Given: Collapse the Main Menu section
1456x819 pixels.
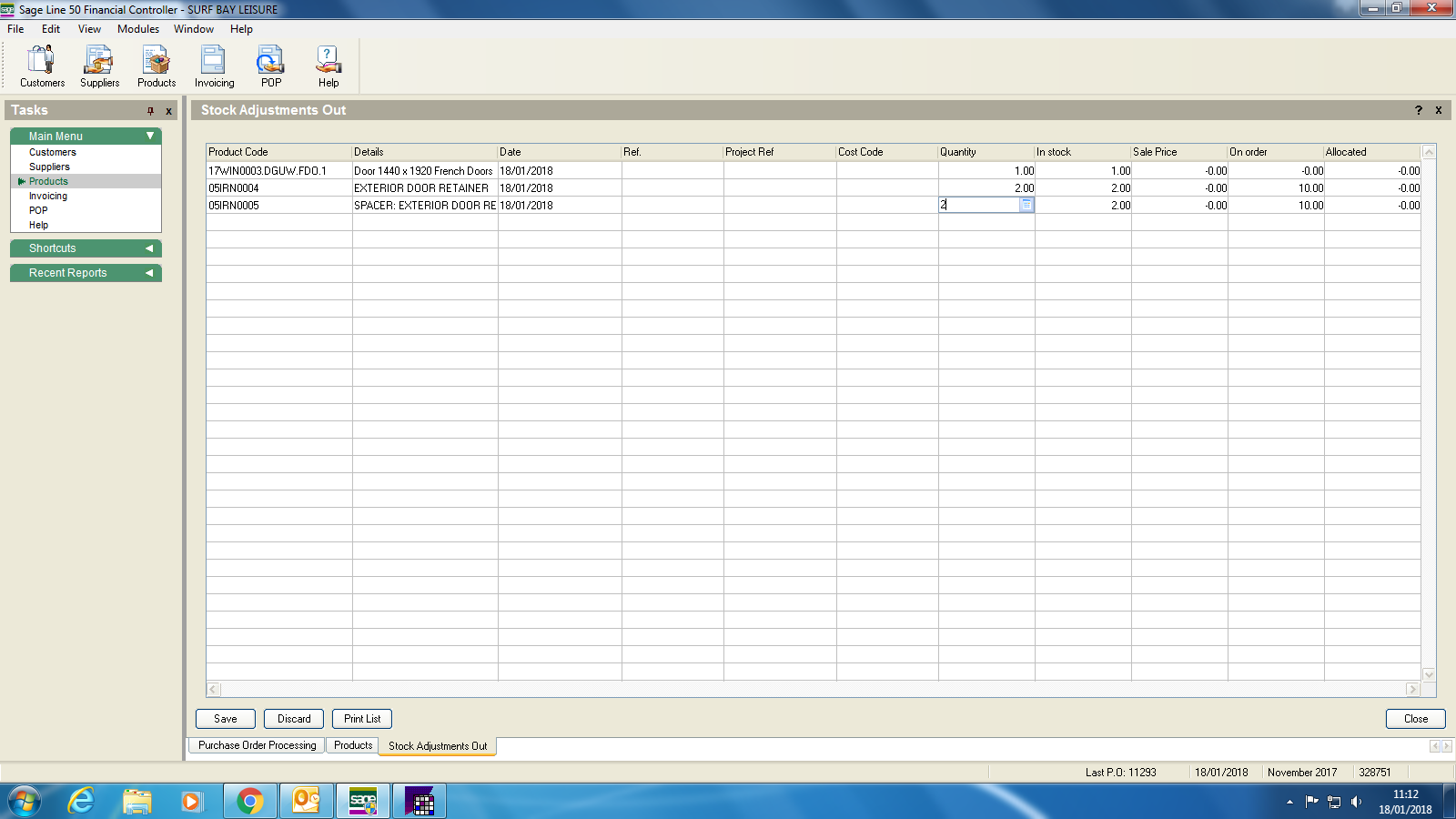Looking at the screenshot, I should click(x=150, y=136).
